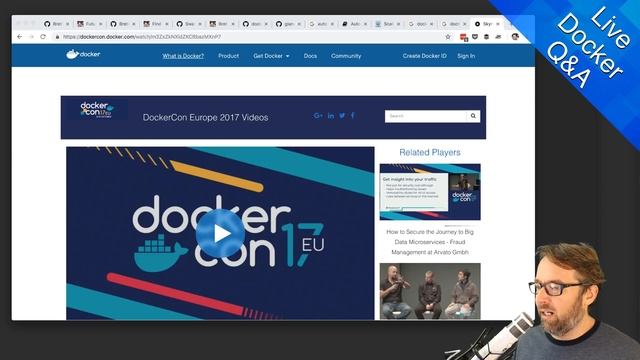The height and width of the screenshot is (360, 640).
Task: Click the Docker whale logo in navbar
Action: click(83, 54)
